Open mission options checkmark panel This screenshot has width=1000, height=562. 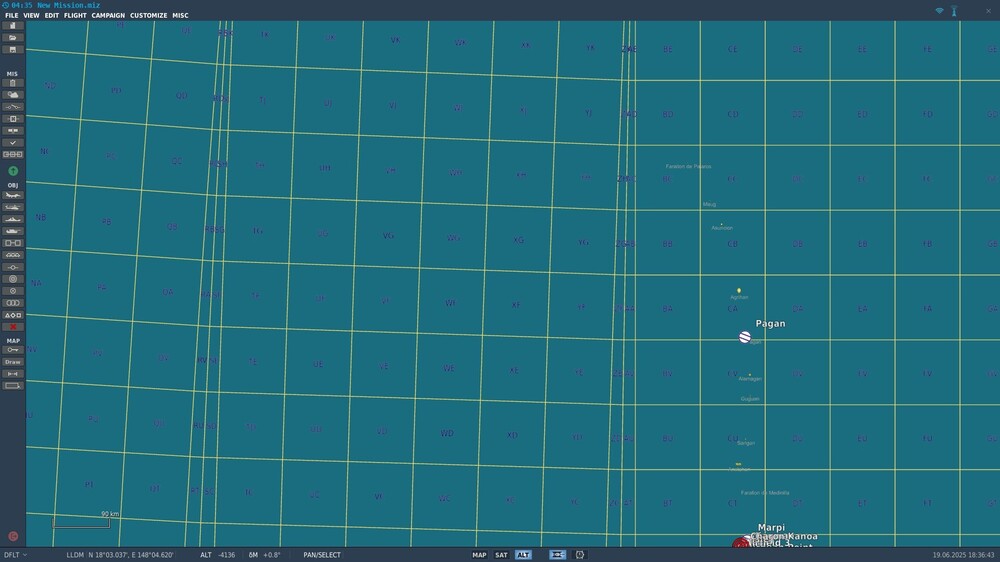click(13, 143)
